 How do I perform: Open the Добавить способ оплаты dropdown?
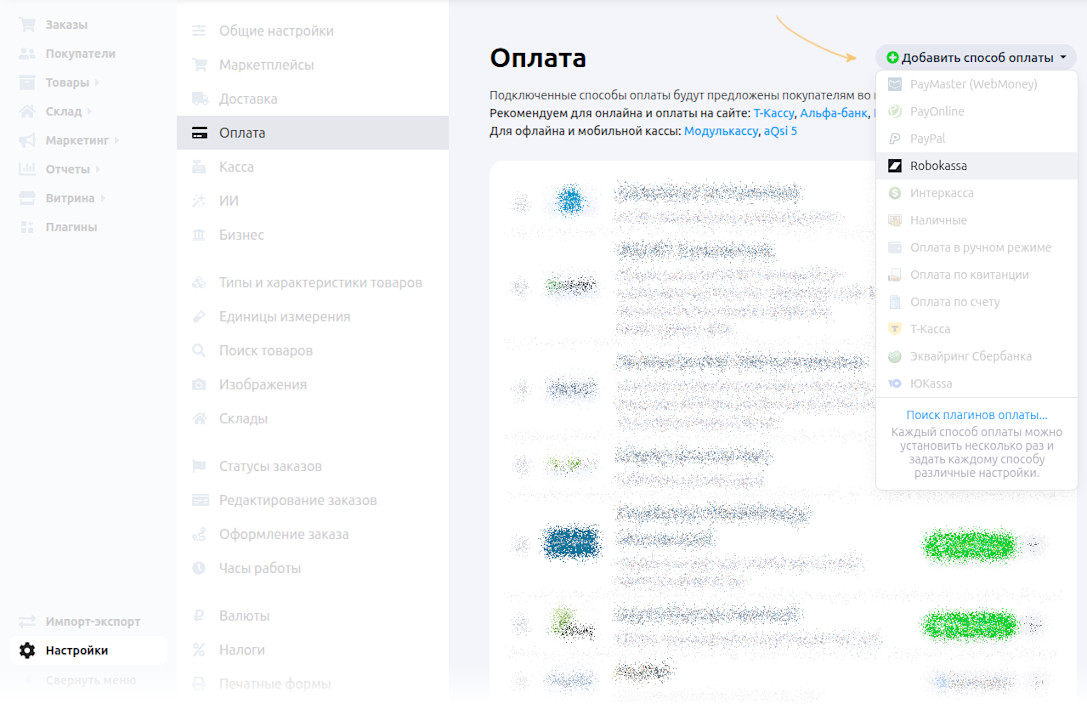point(975,57)
